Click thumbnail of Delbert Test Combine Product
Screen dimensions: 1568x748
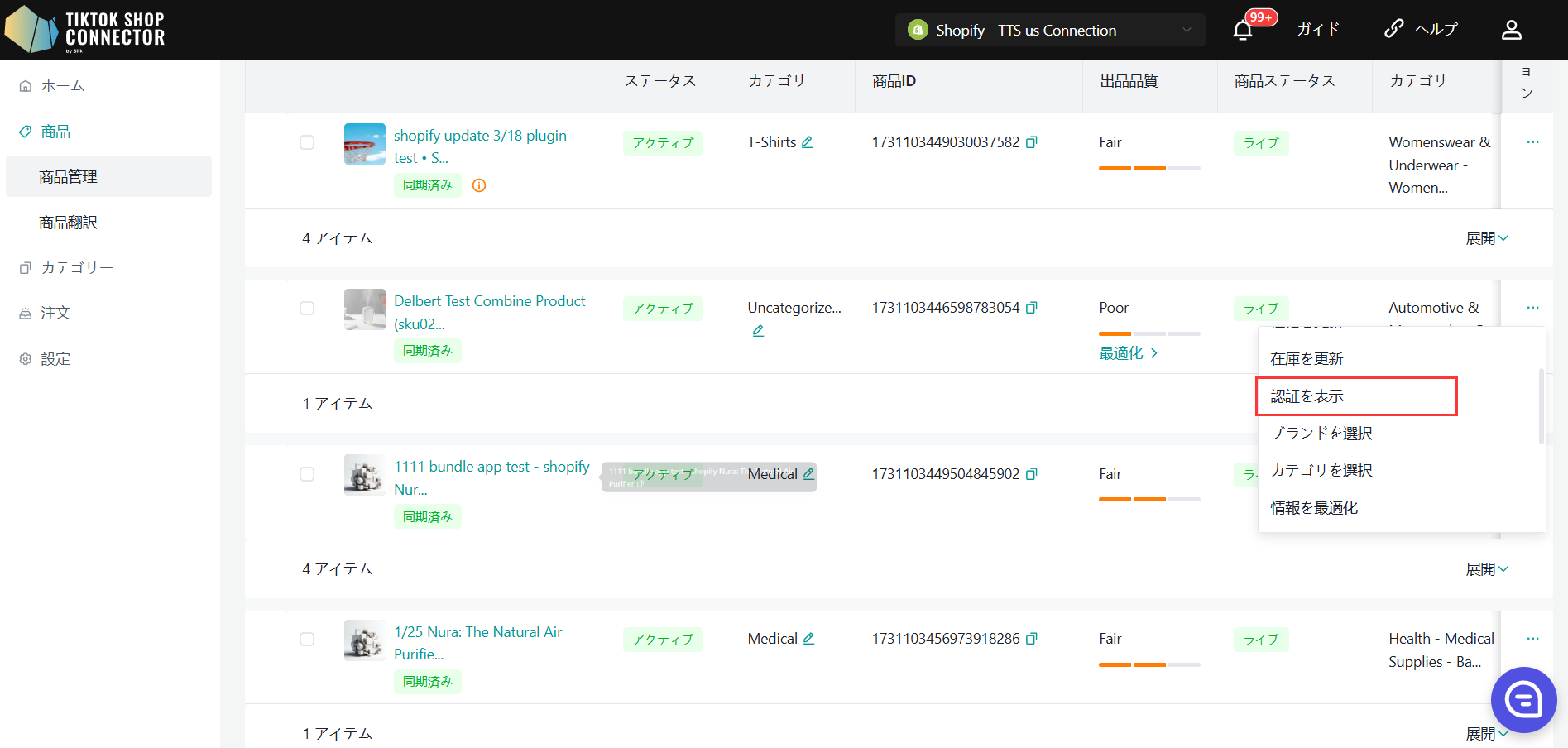365,309
